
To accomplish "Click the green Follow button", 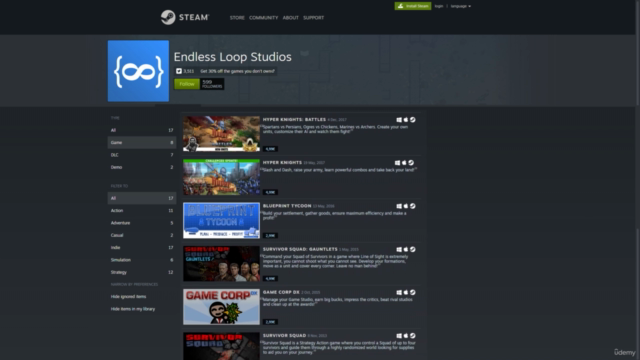I will tap(187, 84).
